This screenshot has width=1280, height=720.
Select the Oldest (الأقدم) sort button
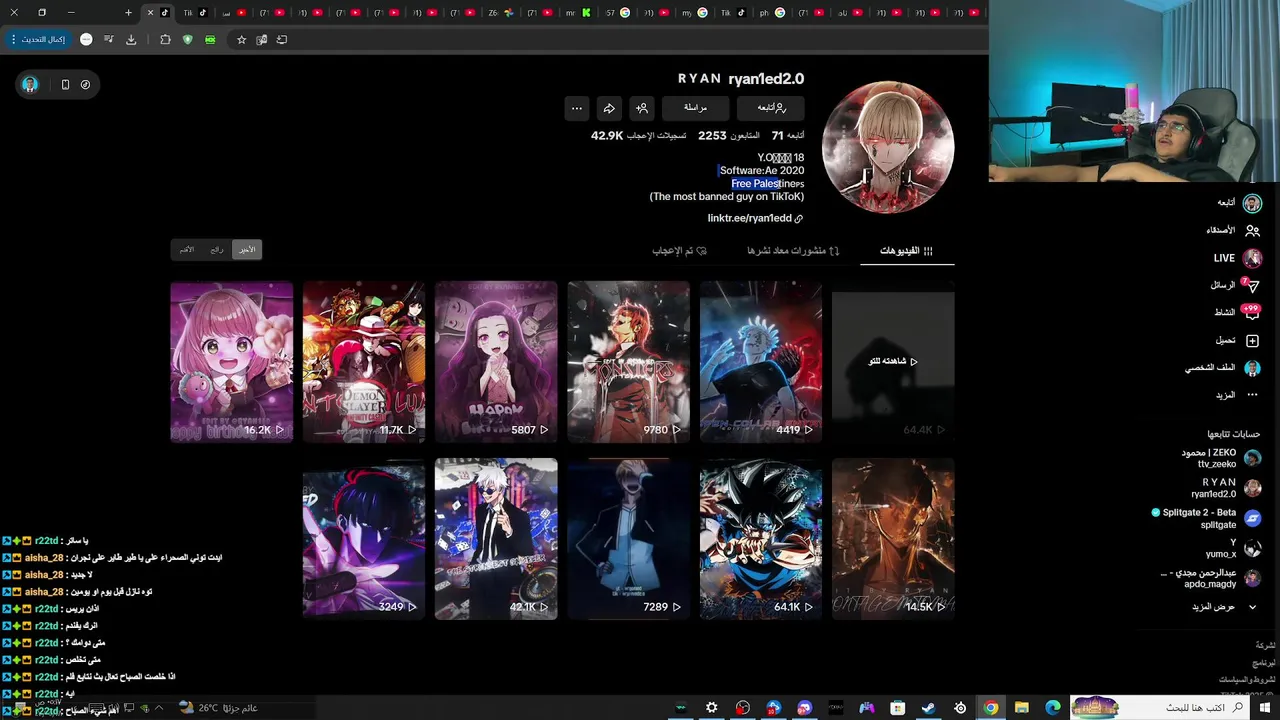187,249
